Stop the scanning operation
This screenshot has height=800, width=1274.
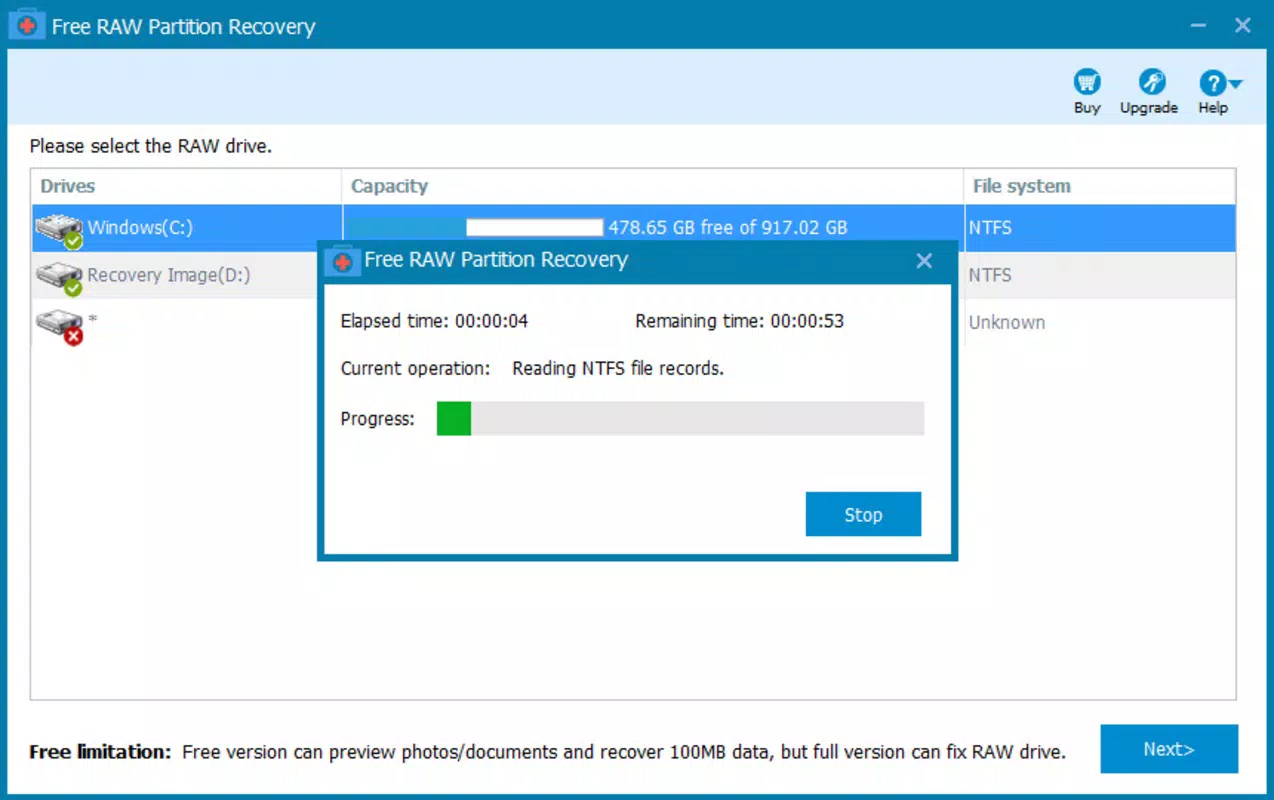click(863, 514)
